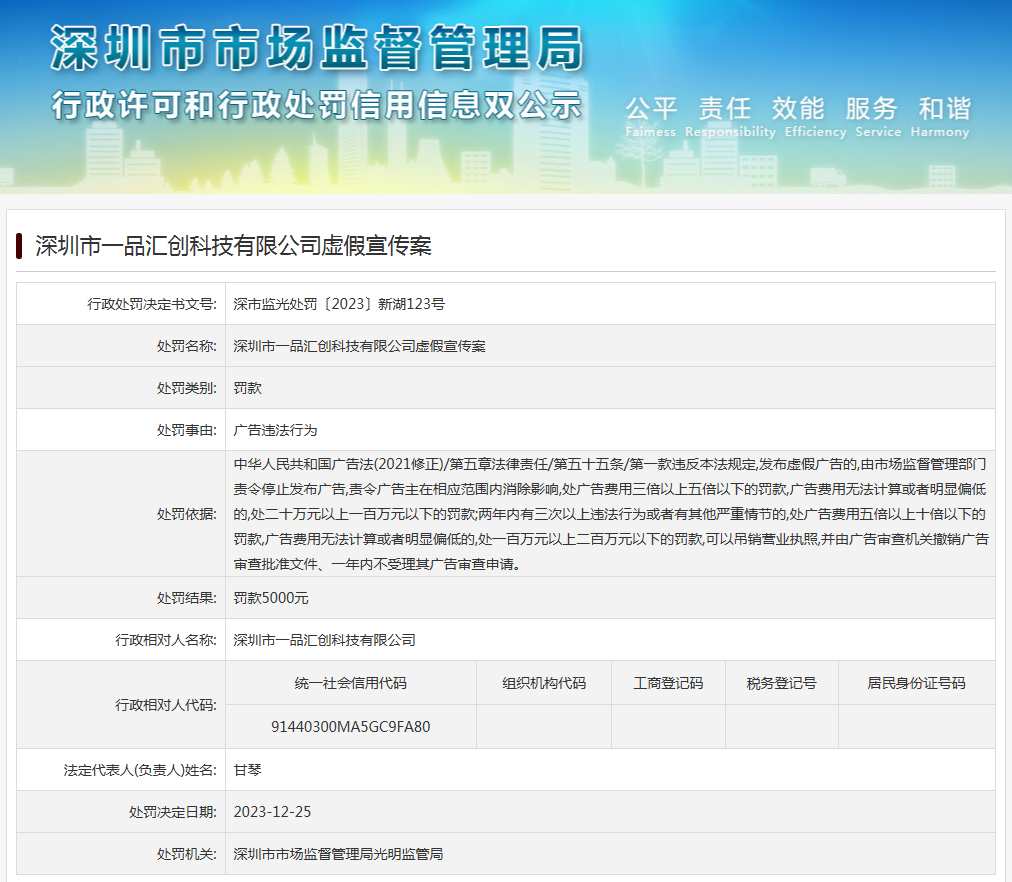The height and width of the screenshot is (882, 1012).
Task: Click the 行政许可和行政处罚信用信息双公示 subtitle
Action: (317, 105)
